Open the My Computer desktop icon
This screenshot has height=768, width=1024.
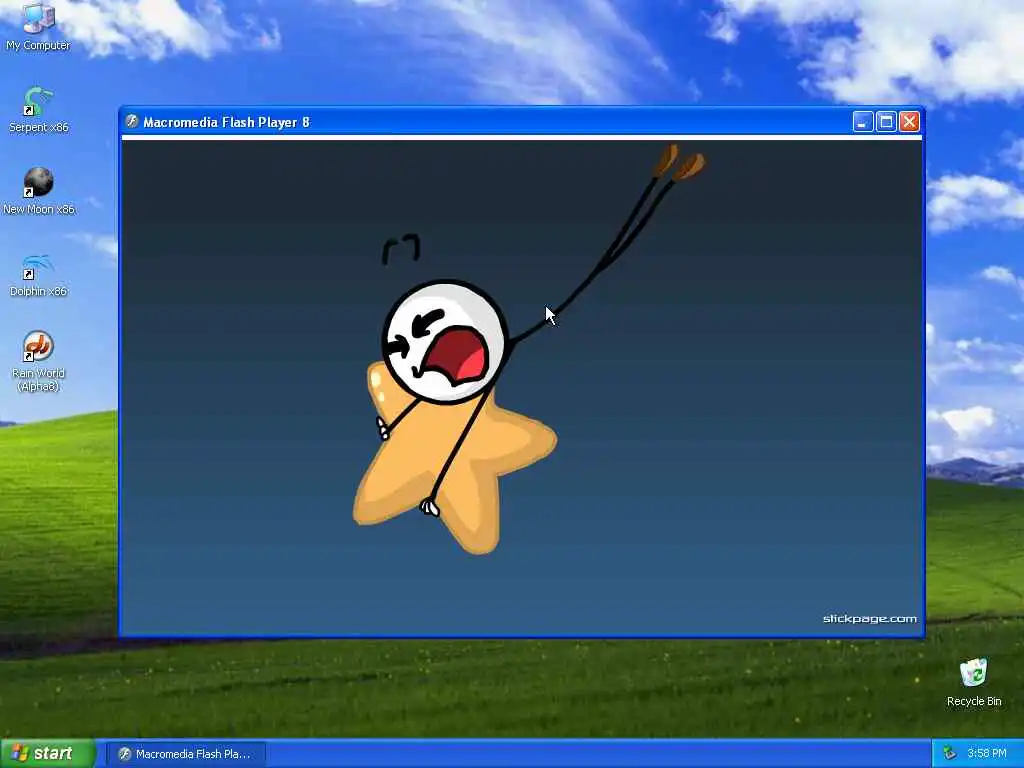coord(38,26)
